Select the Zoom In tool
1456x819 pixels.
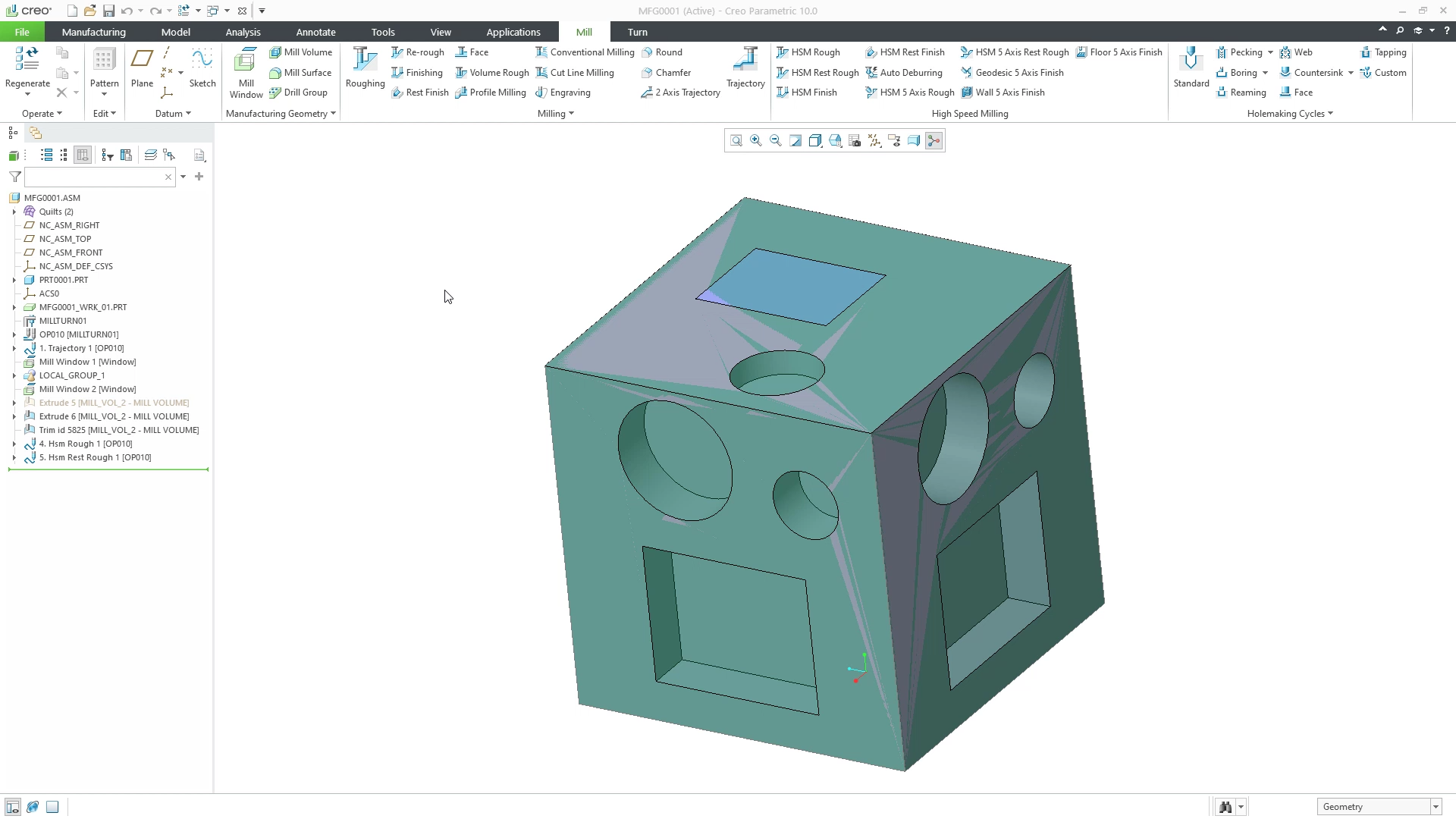pyautogui.click(x=755, y=140)
